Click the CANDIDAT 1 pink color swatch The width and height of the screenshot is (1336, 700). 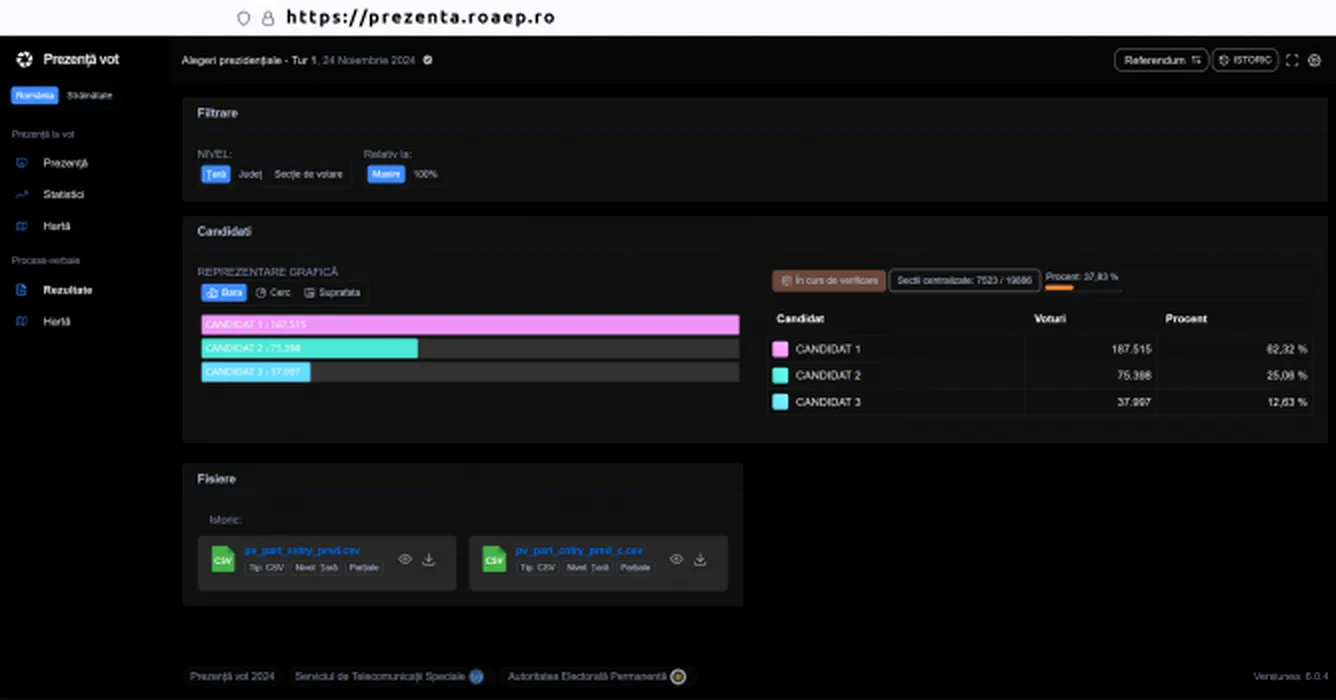(780, 349)
